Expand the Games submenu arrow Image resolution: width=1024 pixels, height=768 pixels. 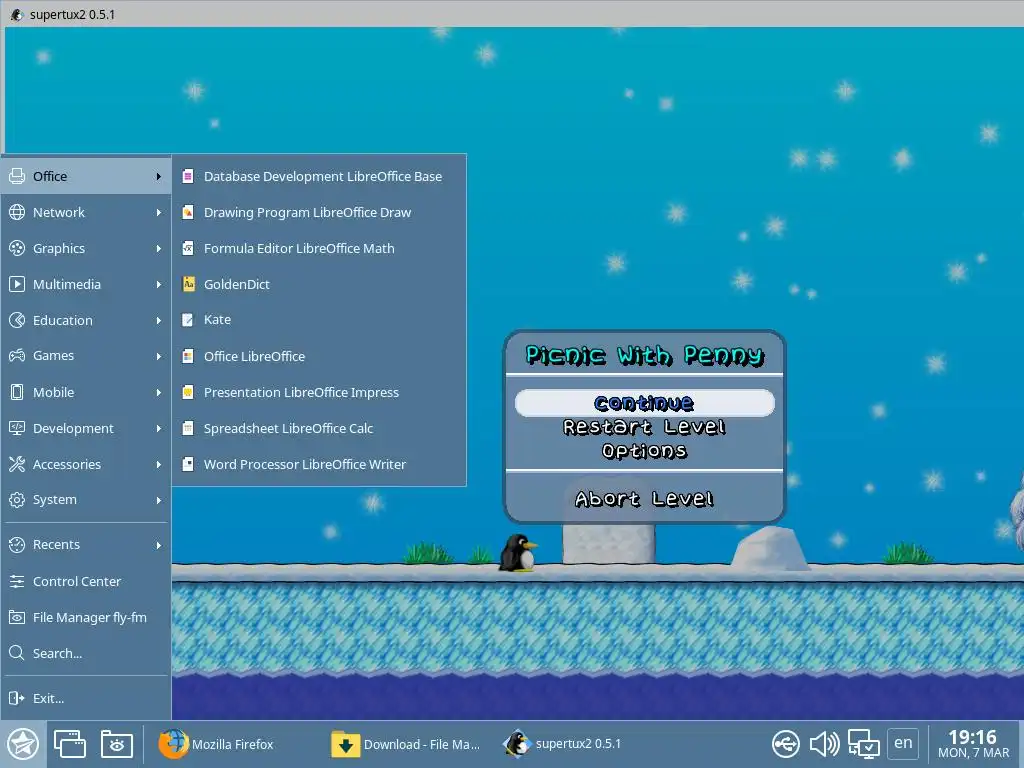coord(159,356)
